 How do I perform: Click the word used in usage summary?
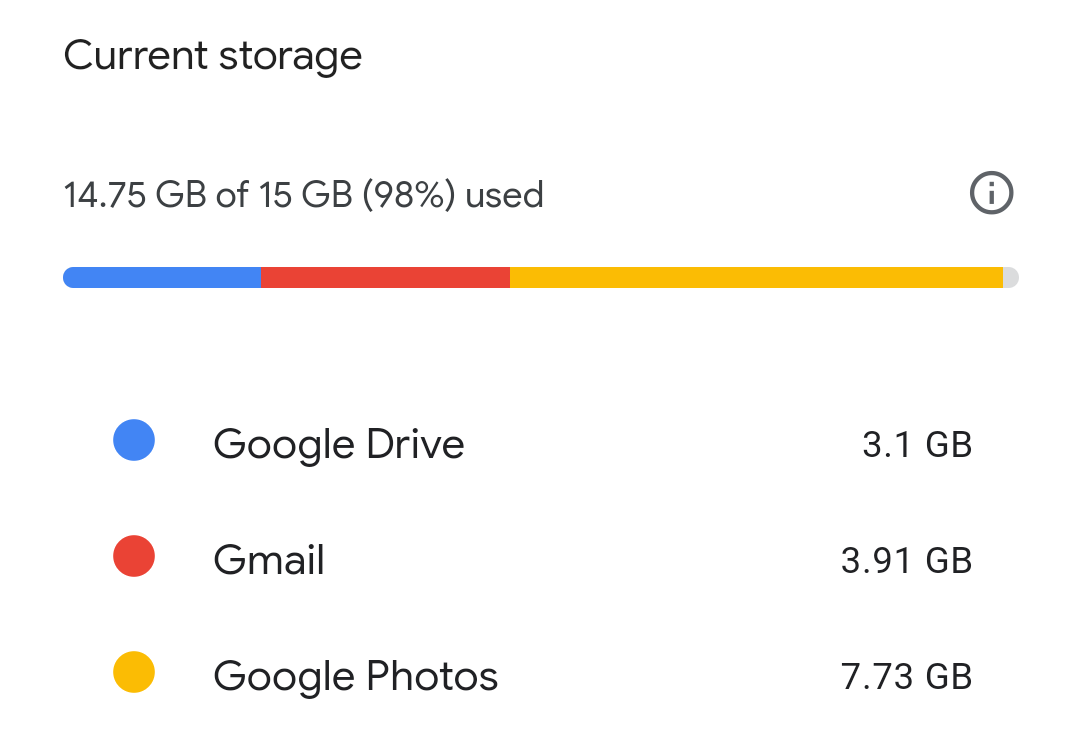(505, 195)
